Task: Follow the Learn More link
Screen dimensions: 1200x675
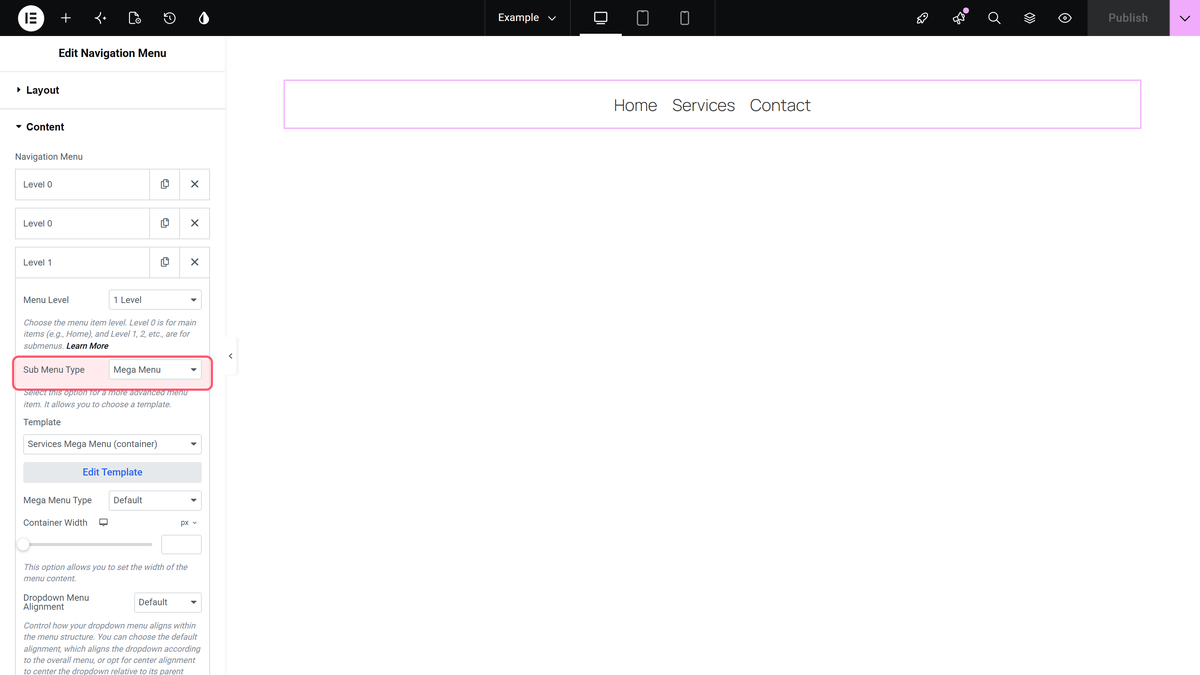Action: pos(87,346)
